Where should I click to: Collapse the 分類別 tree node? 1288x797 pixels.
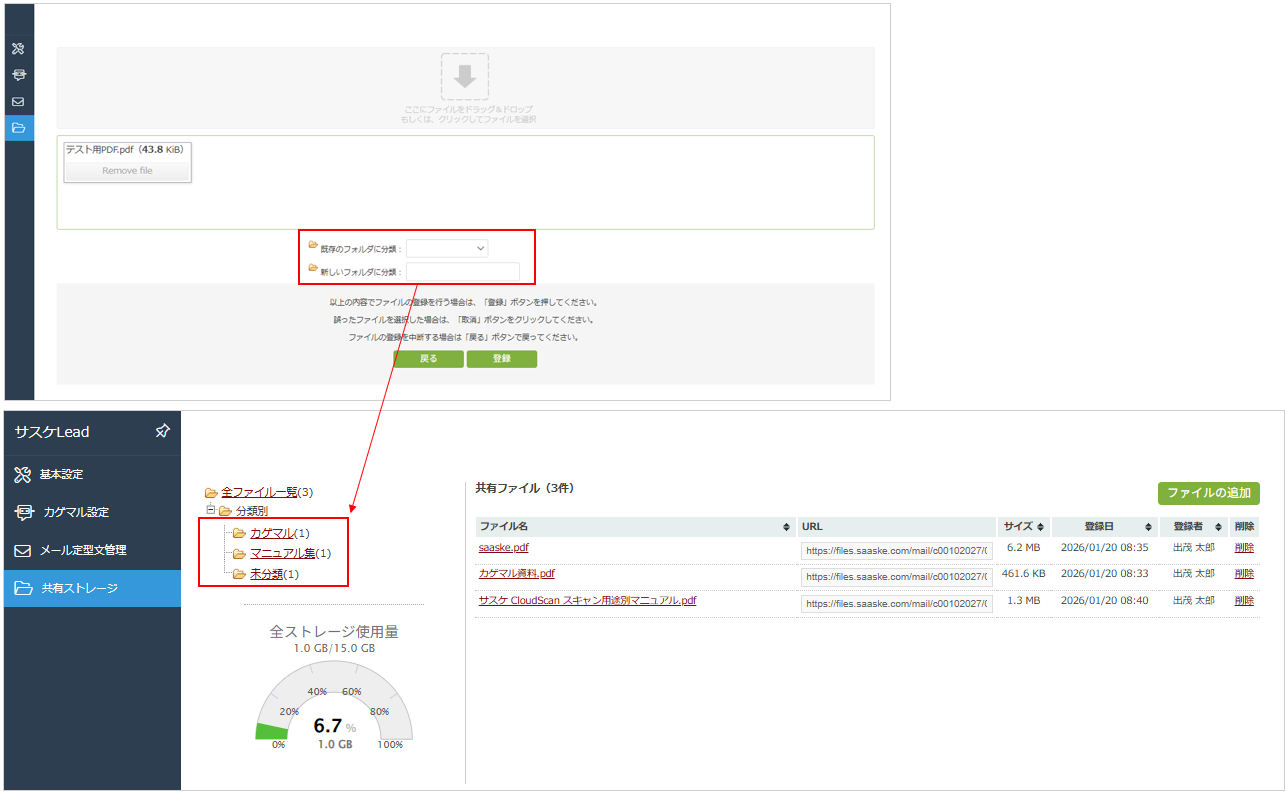[x=211, y=510]
